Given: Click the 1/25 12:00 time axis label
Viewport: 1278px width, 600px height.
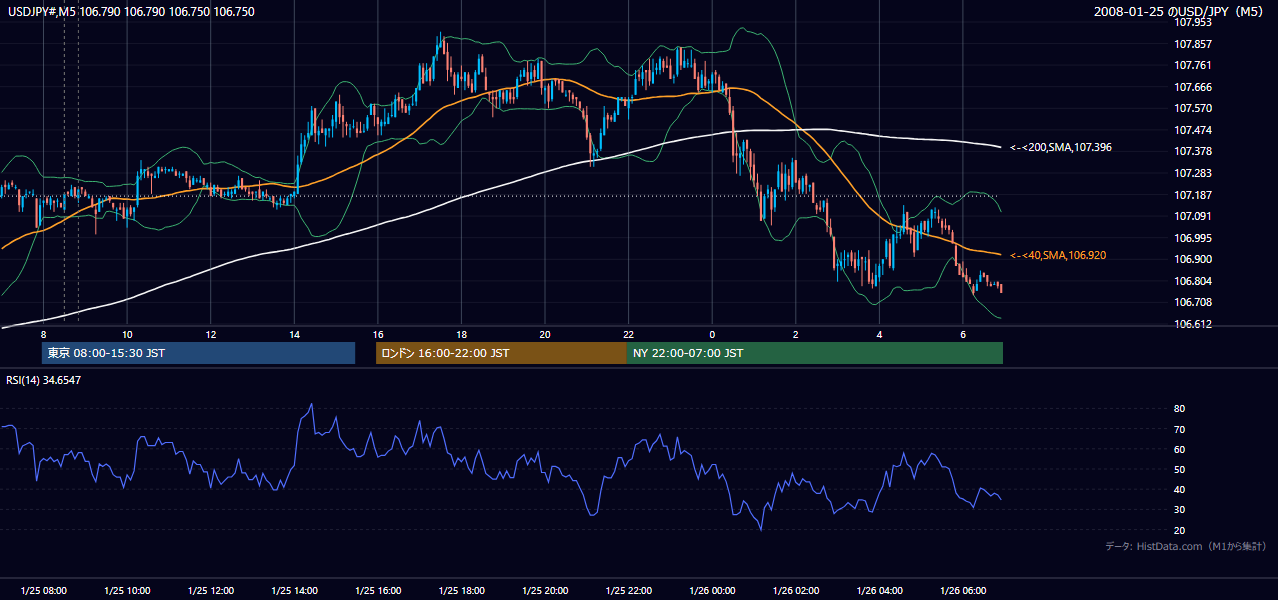Looking at the screenshot, I should click(210, 591).
